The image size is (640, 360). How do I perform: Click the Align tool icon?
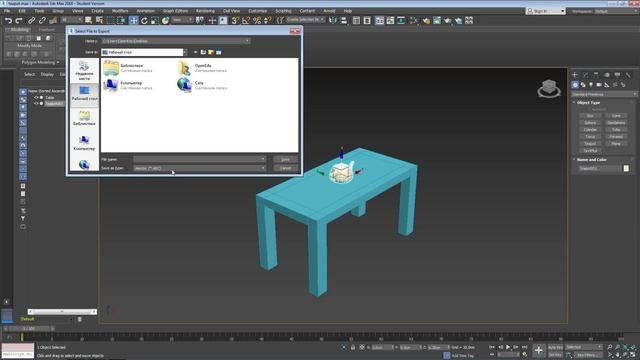pos(344,20)
